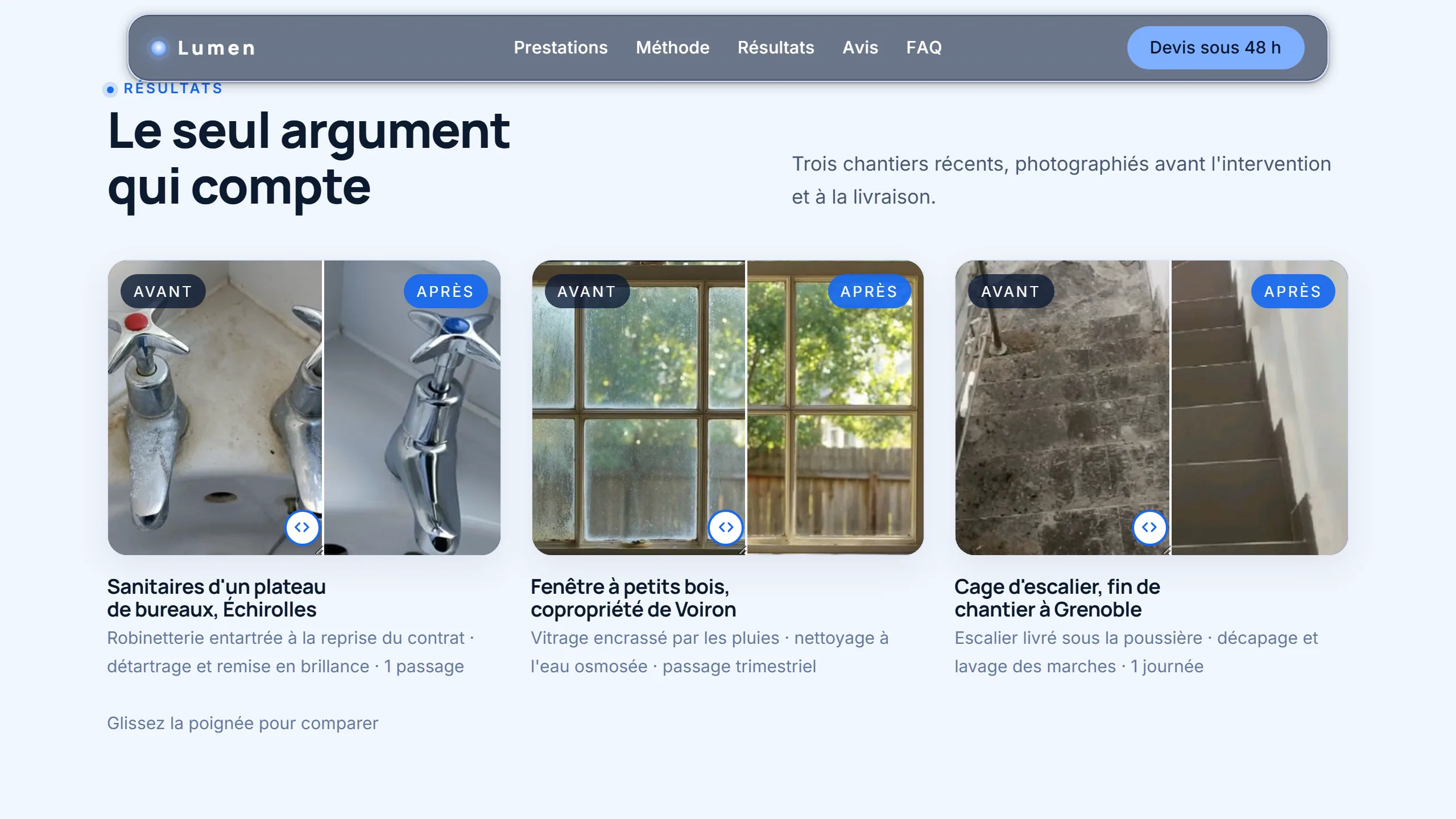
Task: Click the APRÈS badge on the staircase image
Action: click(1293, 291)
